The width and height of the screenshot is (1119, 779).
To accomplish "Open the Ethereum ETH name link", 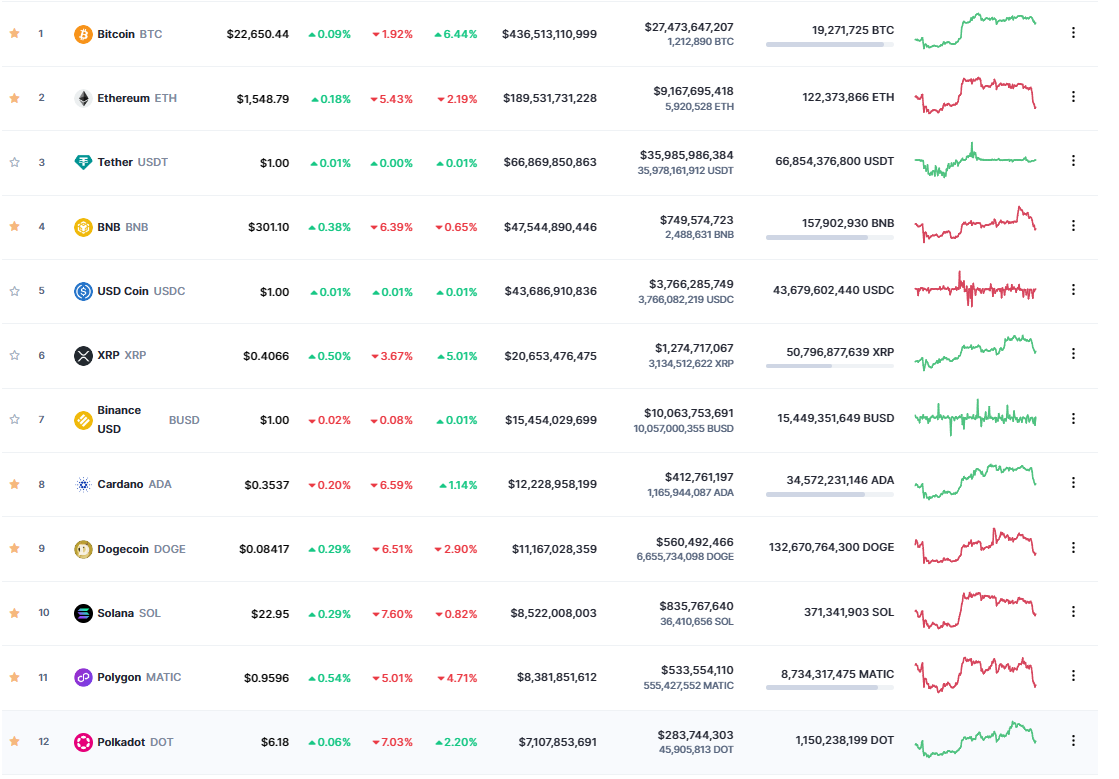I will [137, 98].
